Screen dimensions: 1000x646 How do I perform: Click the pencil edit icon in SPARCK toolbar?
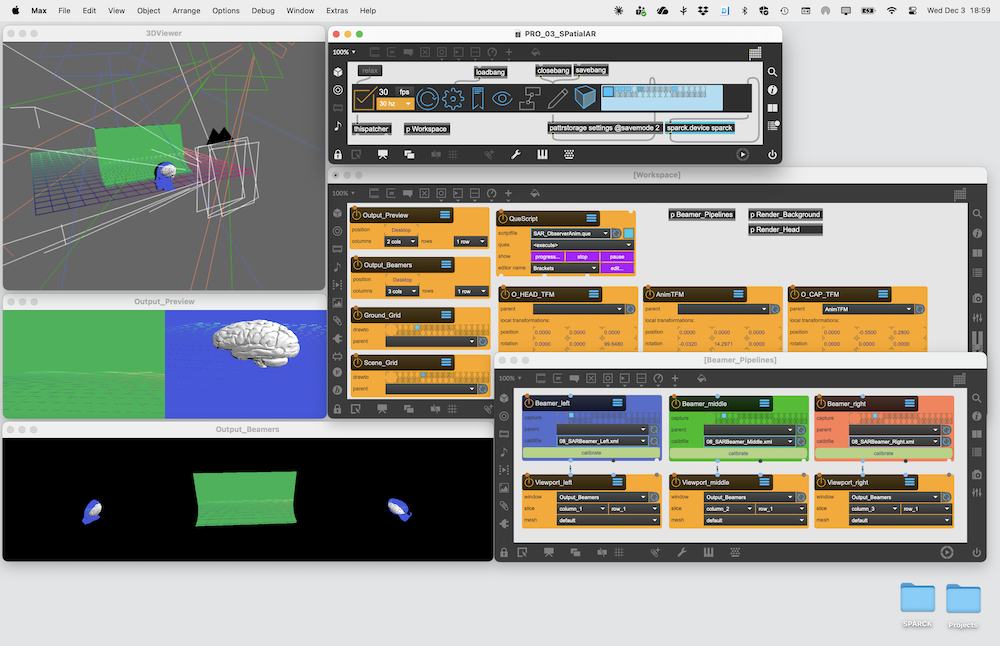point(557,98)
